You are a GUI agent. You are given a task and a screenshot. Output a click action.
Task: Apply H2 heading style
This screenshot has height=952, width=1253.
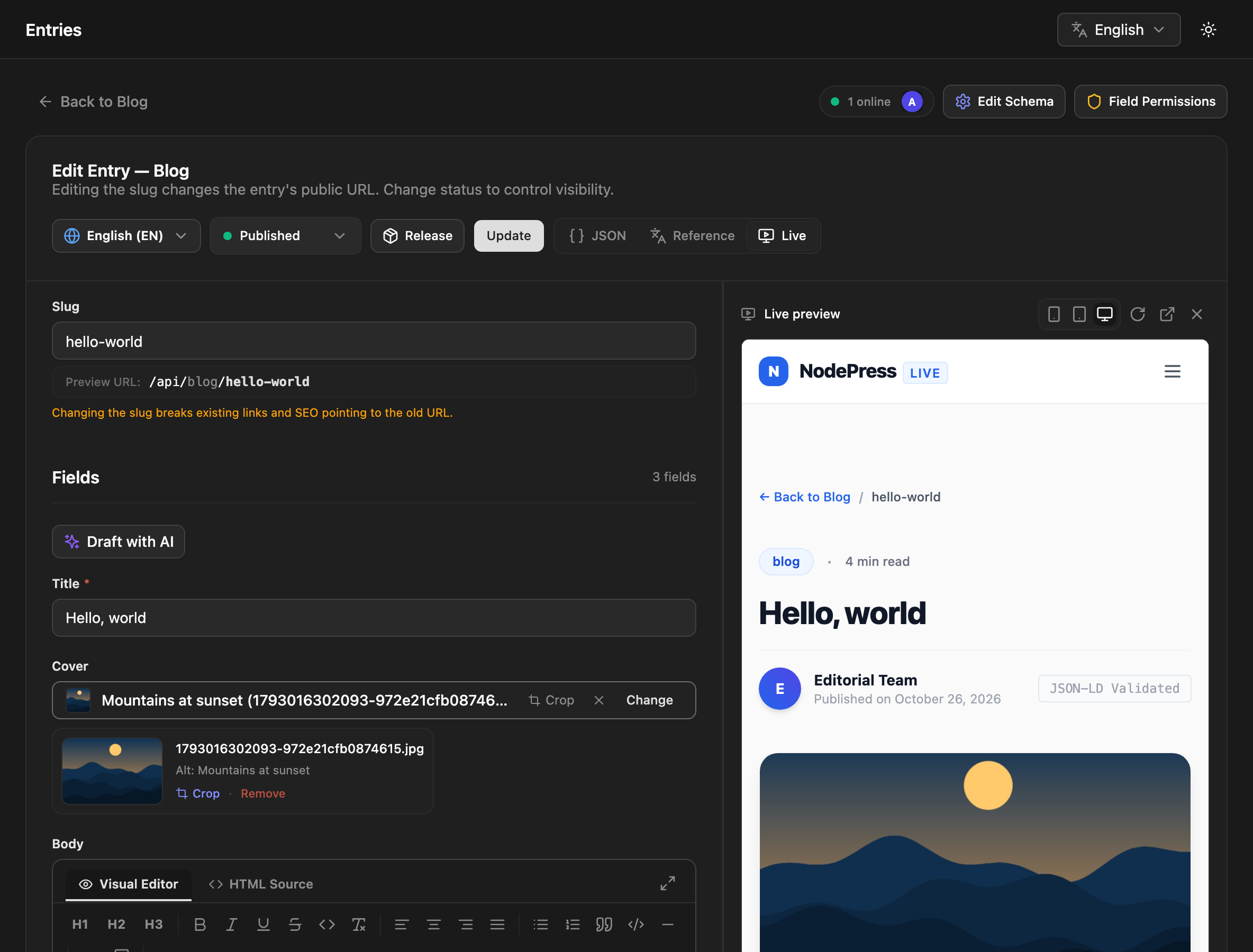click(x=116, y=924)
